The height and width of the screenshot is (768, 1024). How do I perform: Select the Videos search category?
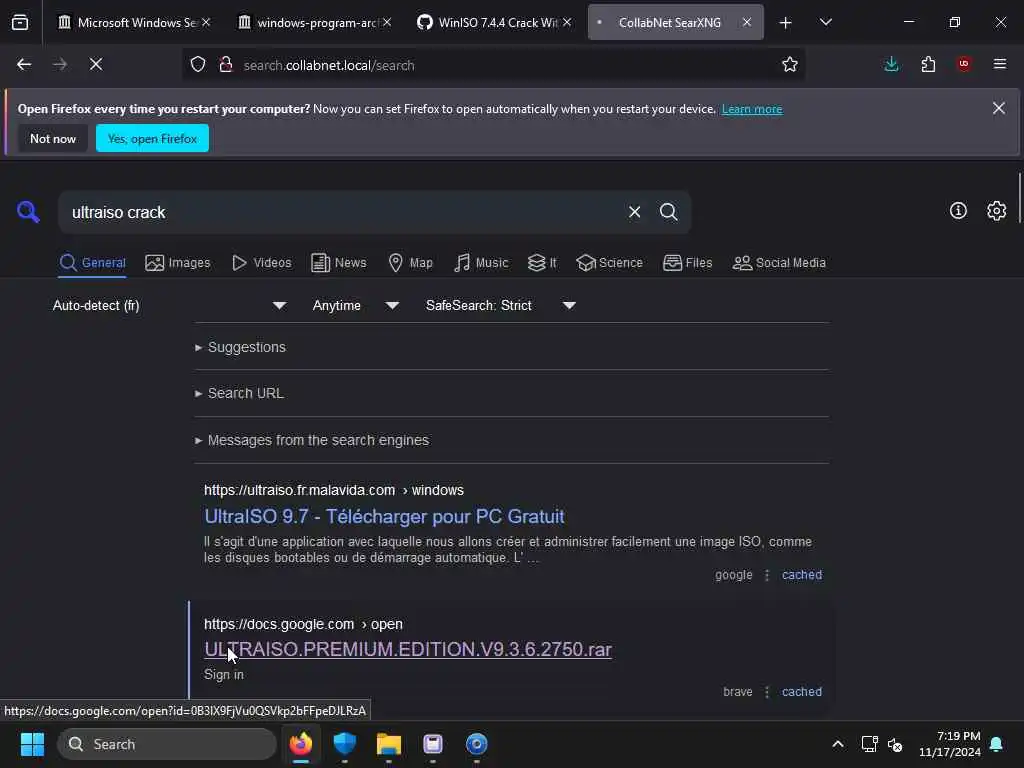[x=262, y=263]
